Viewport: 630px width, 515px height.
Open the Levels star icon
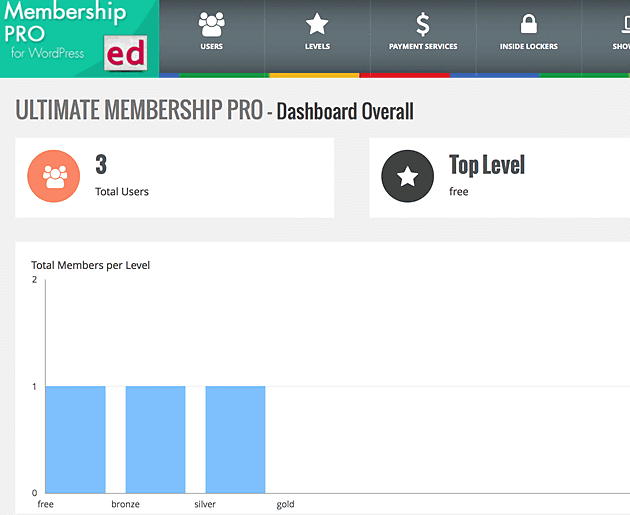[x=317, y=24]
